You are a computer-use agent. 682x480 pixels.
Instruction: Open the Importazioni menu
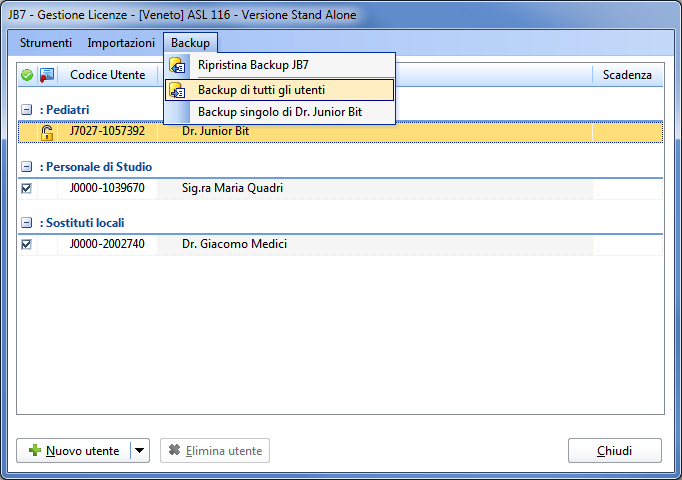[121, 43]
